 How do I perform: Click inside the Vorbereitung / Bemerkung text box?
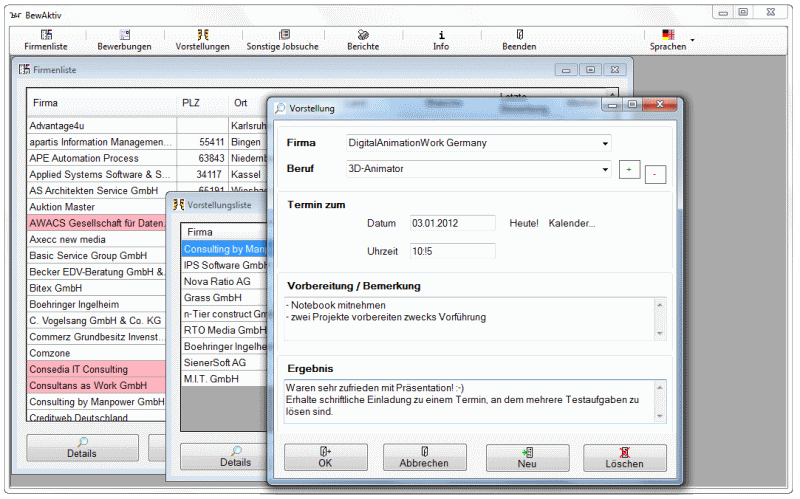click(x=469, y=319)
